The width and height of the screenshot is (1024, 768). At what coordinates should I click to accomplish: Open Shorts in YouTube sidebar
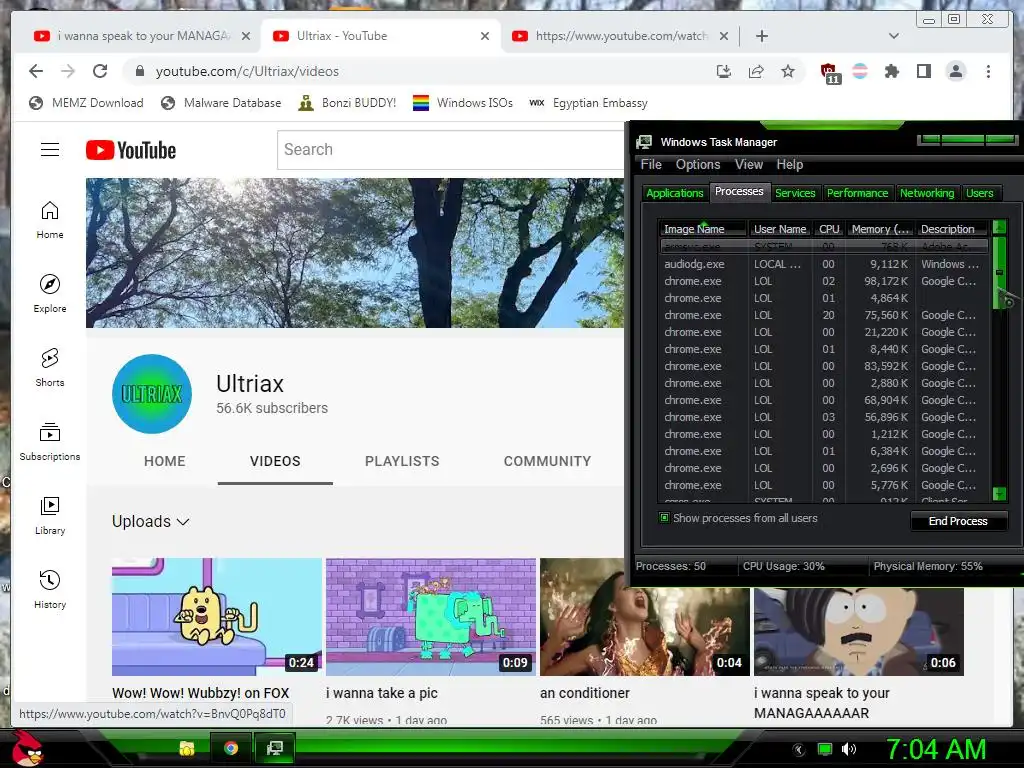50,368
